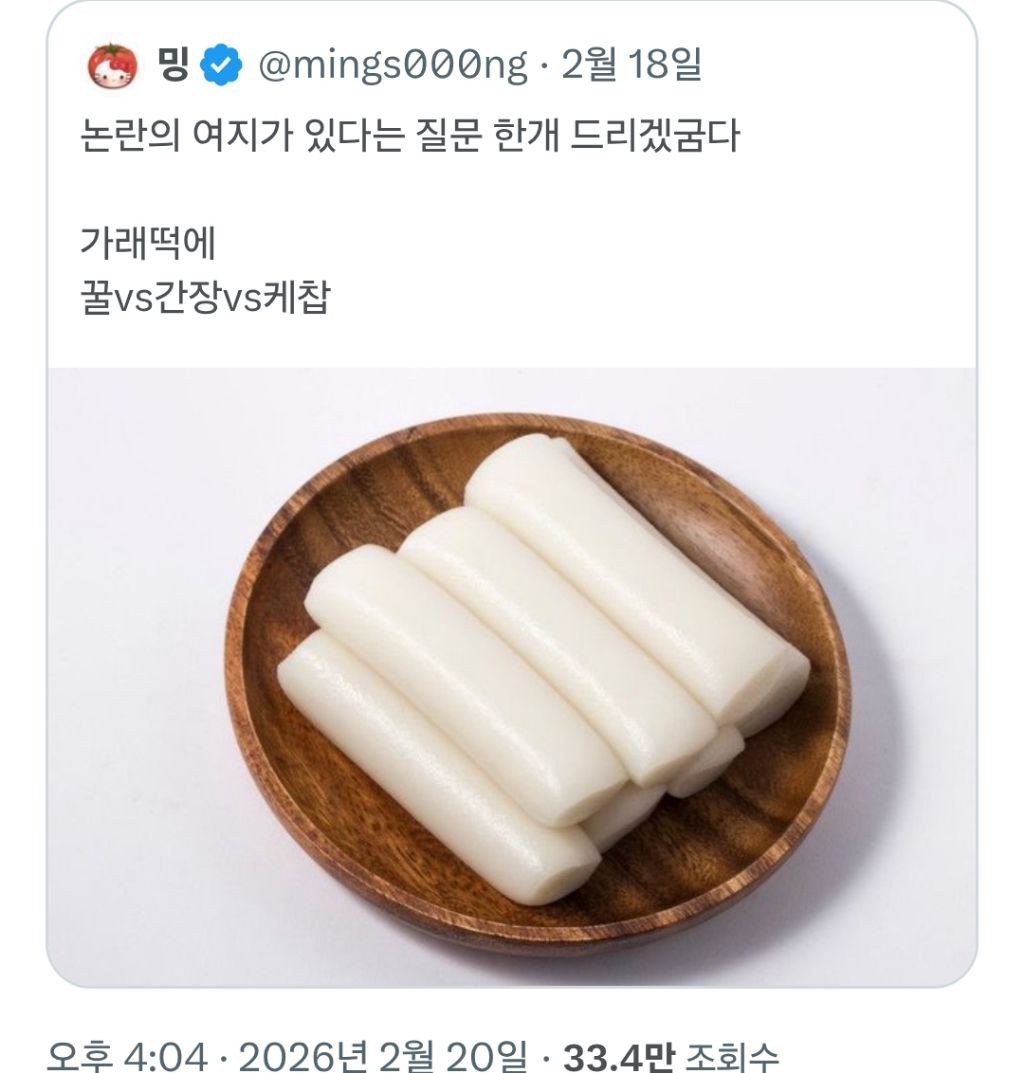Viewport: 1024px width, 1073px height.
Task: Click the tweet's first line starting with 논란의
Action: point(408,135)
